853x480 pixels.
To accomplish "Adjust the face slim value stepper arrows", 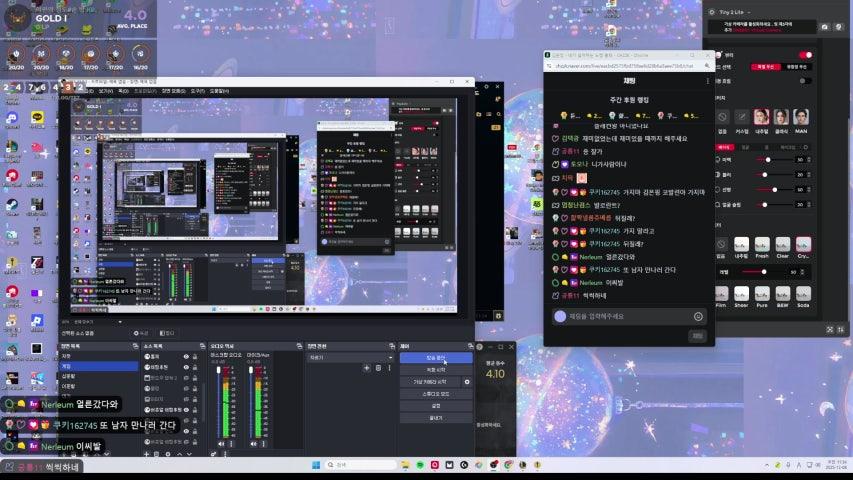I will [x=809, y=205].
